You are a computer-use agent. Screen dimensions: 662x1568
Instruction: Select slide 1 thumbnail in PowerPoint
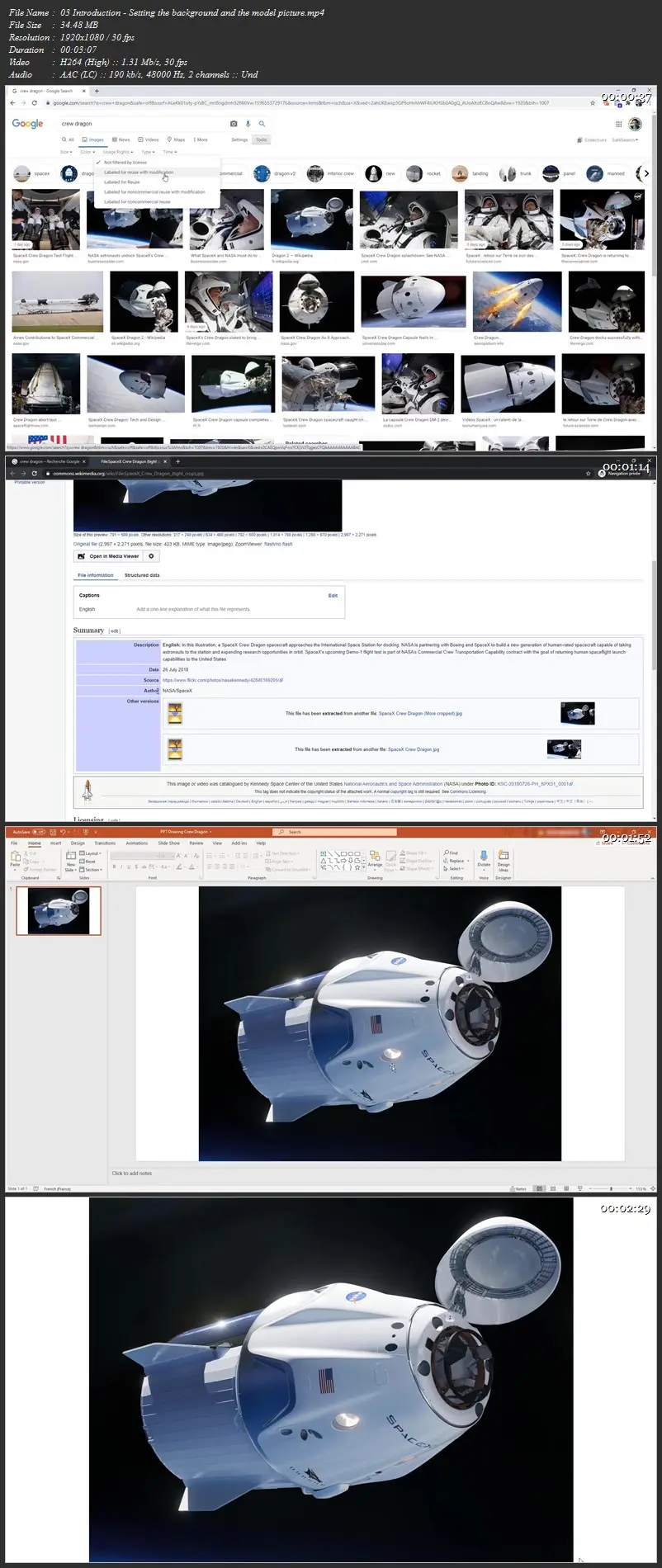[59, 911]
